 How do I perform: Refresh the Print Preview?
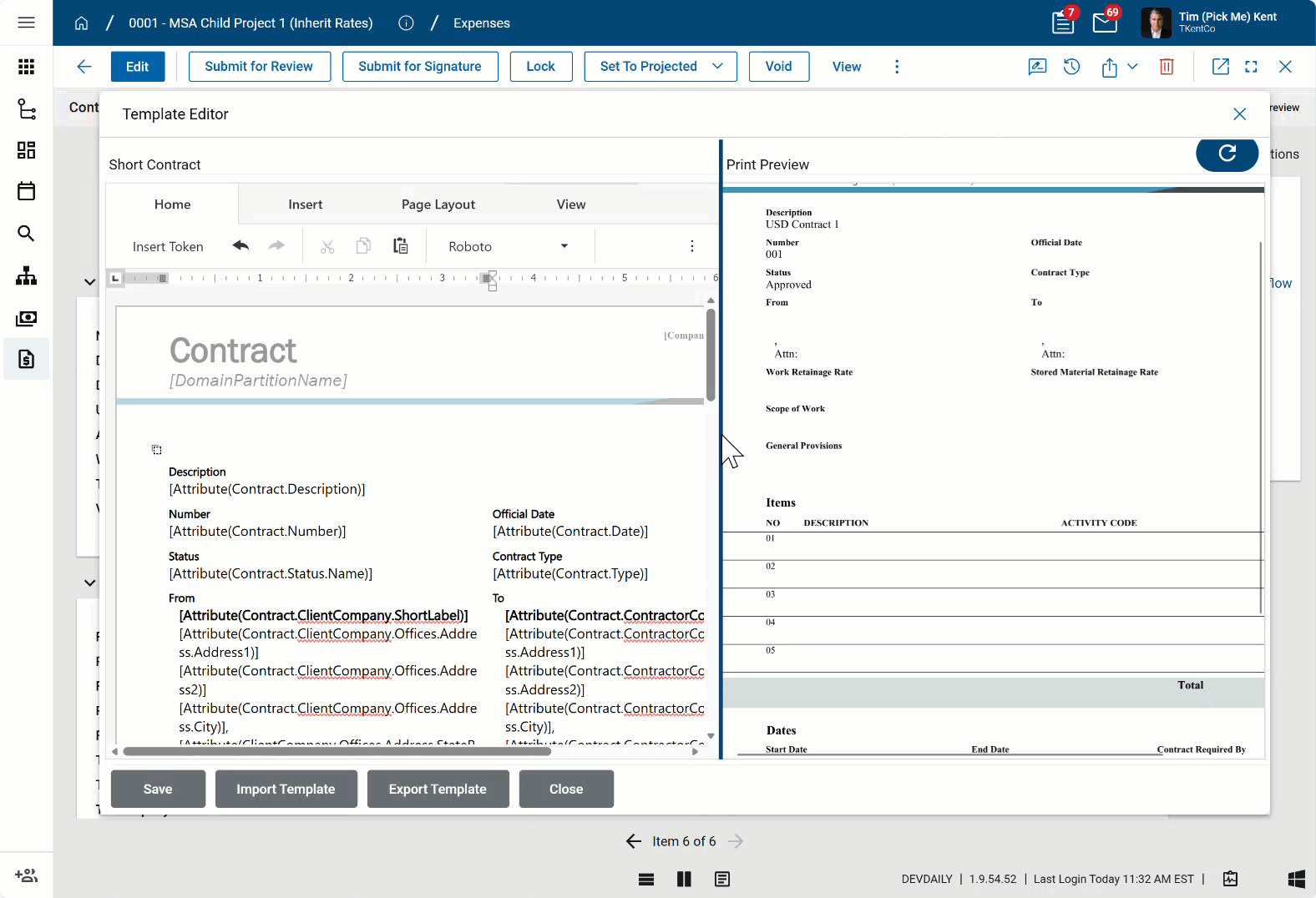(x=1227, y=154)
